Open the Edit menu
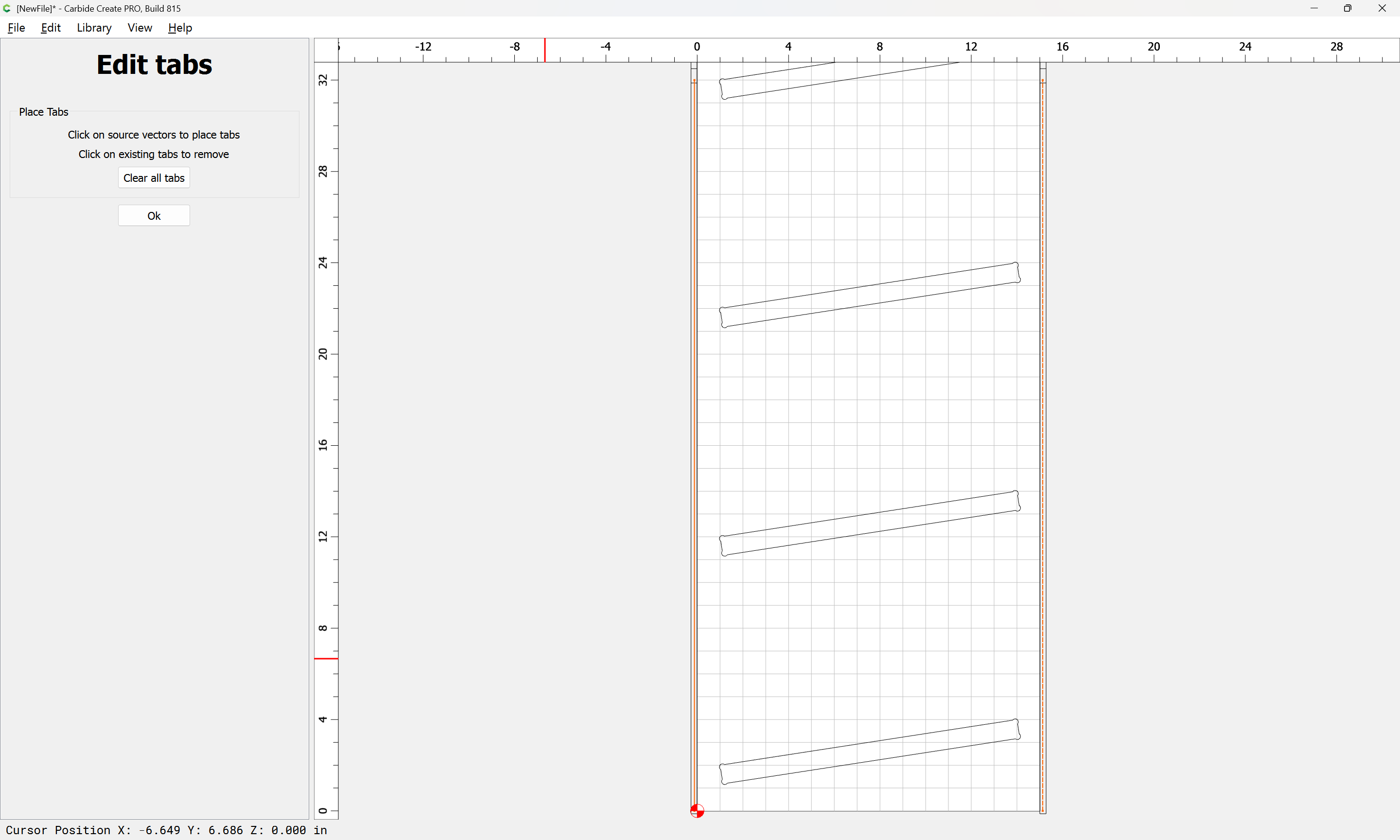The width and height of the screenshot is (1400, 840). point(51,28)
